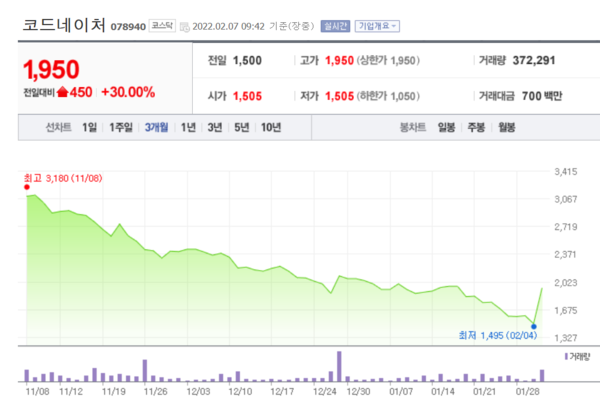This screenshot has height=409, width=600.
Task: Click the current price 1,950
Action: click(x=51, y=69)
